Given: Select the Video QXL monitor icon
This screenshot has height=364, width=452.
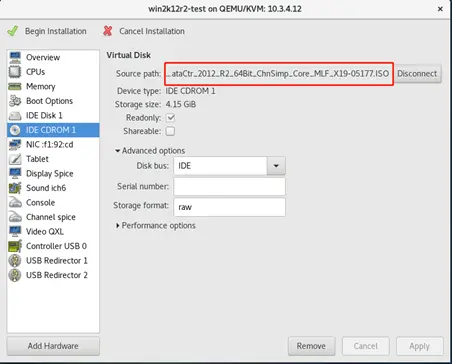Looking at the screenshot, I should point(15,231).
